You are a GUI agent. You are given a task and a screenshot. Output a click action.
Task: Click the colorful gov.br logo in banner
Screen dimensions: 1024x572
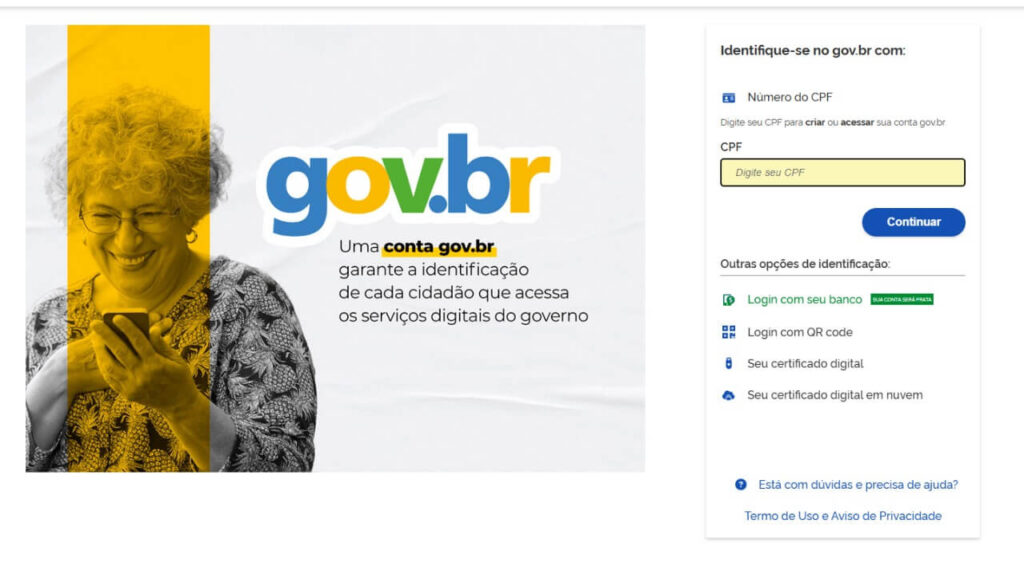click(407, 183)
